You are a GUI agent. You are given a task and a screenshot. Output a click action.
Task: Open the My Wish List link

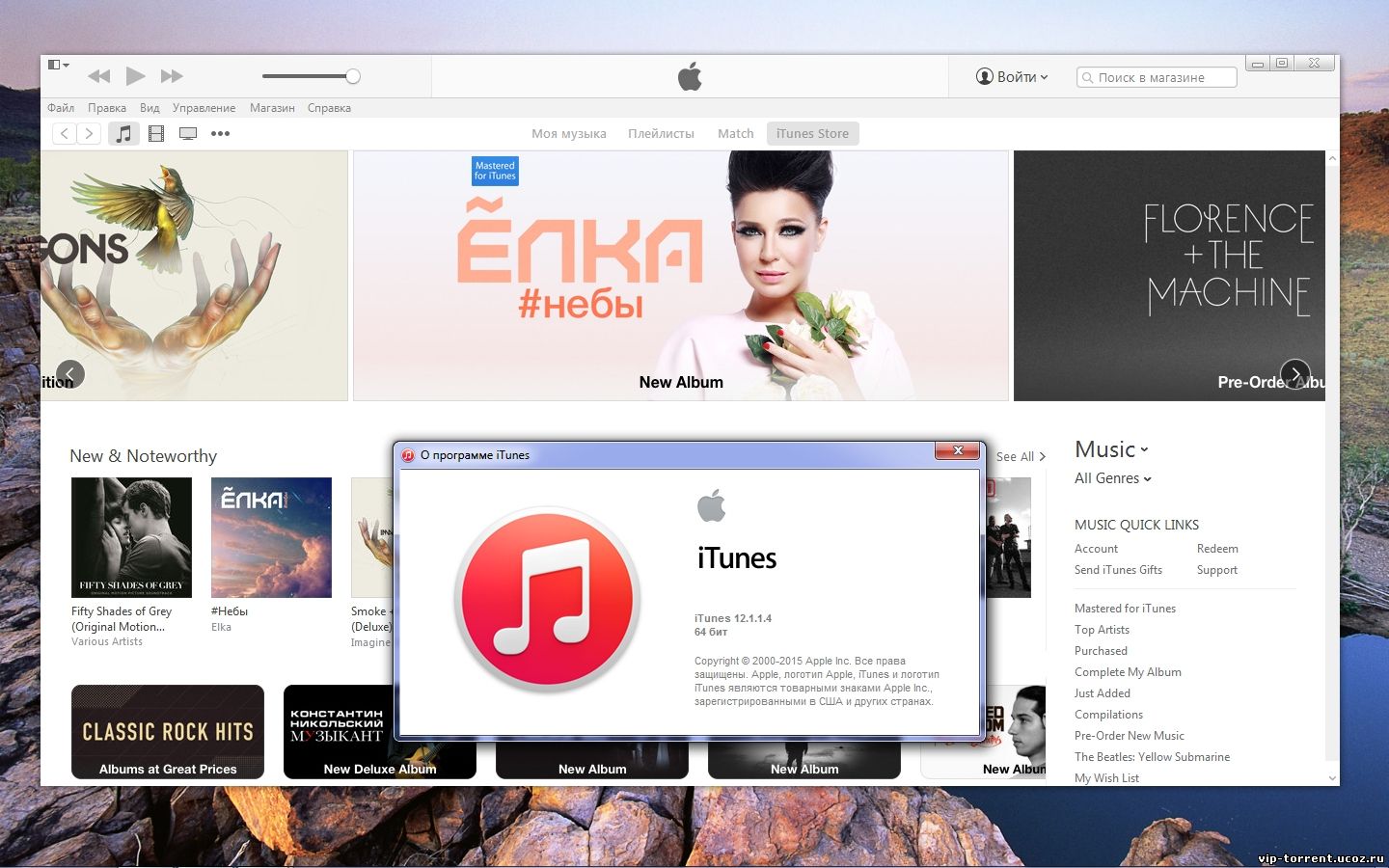1106,778
